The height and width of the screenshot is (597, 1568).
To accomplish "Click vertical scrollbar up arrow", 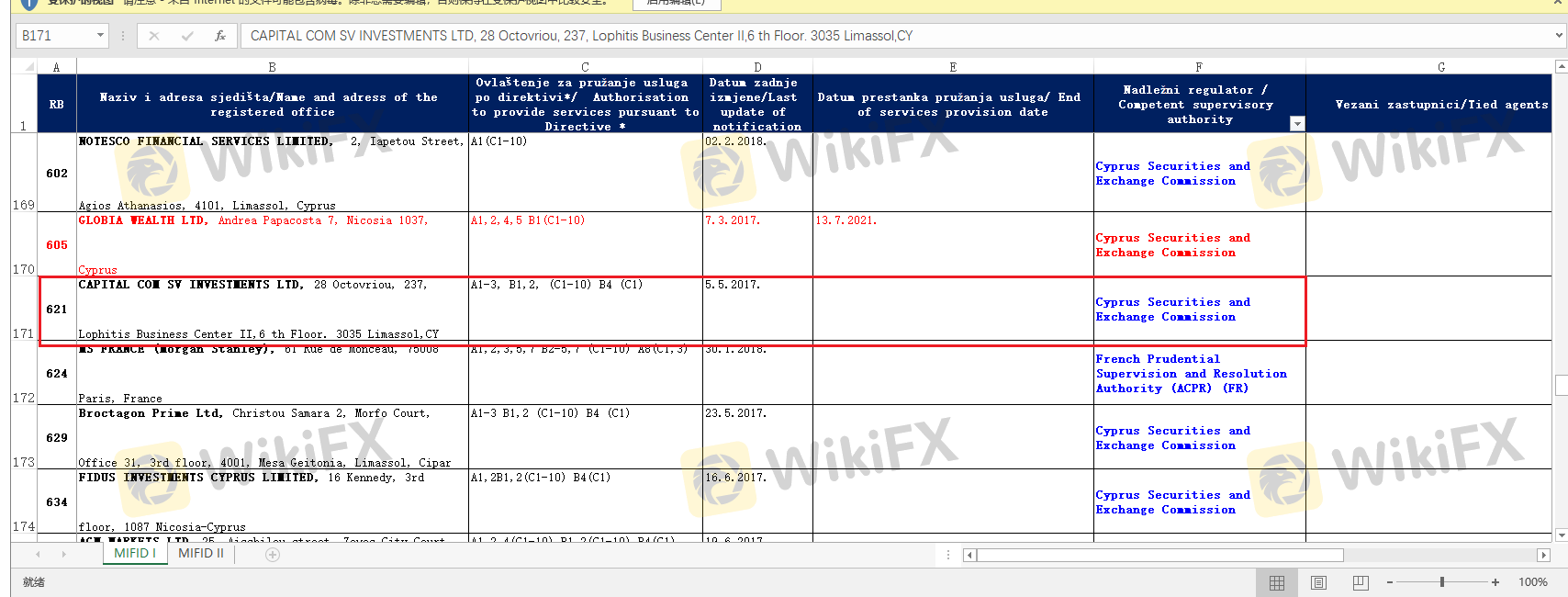I will point(1562,66).
